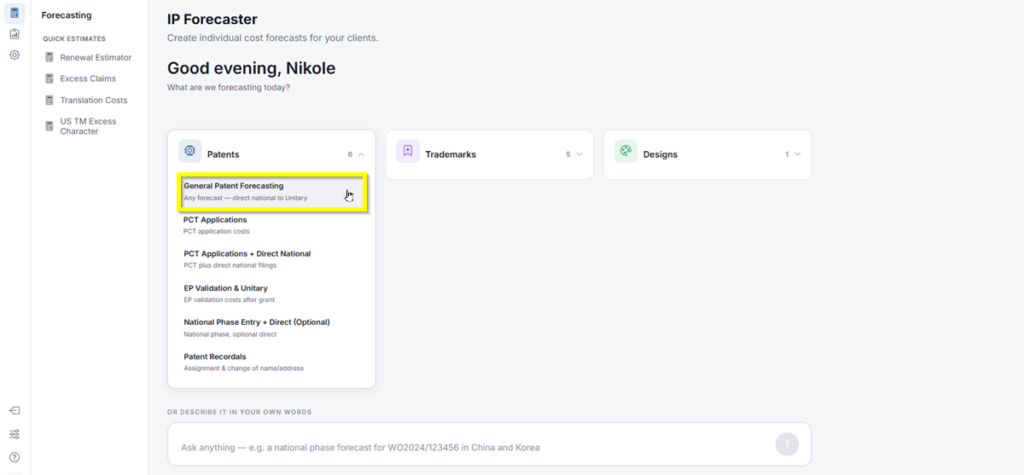Open Patent Recordals forecast
Screen dimensions: 1024x475
pos(272,362)
